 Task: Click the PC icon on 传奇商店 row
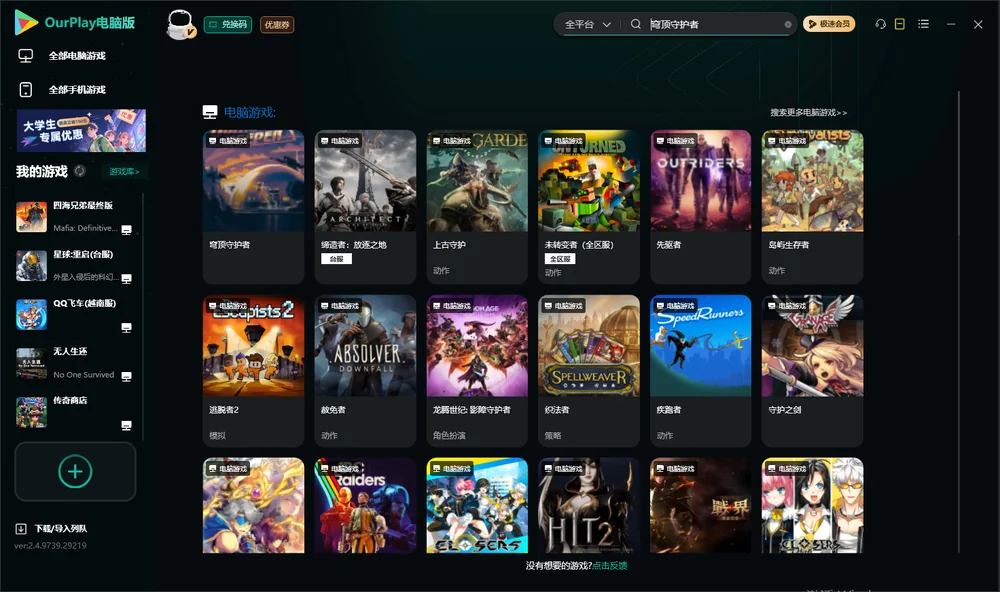126,426
